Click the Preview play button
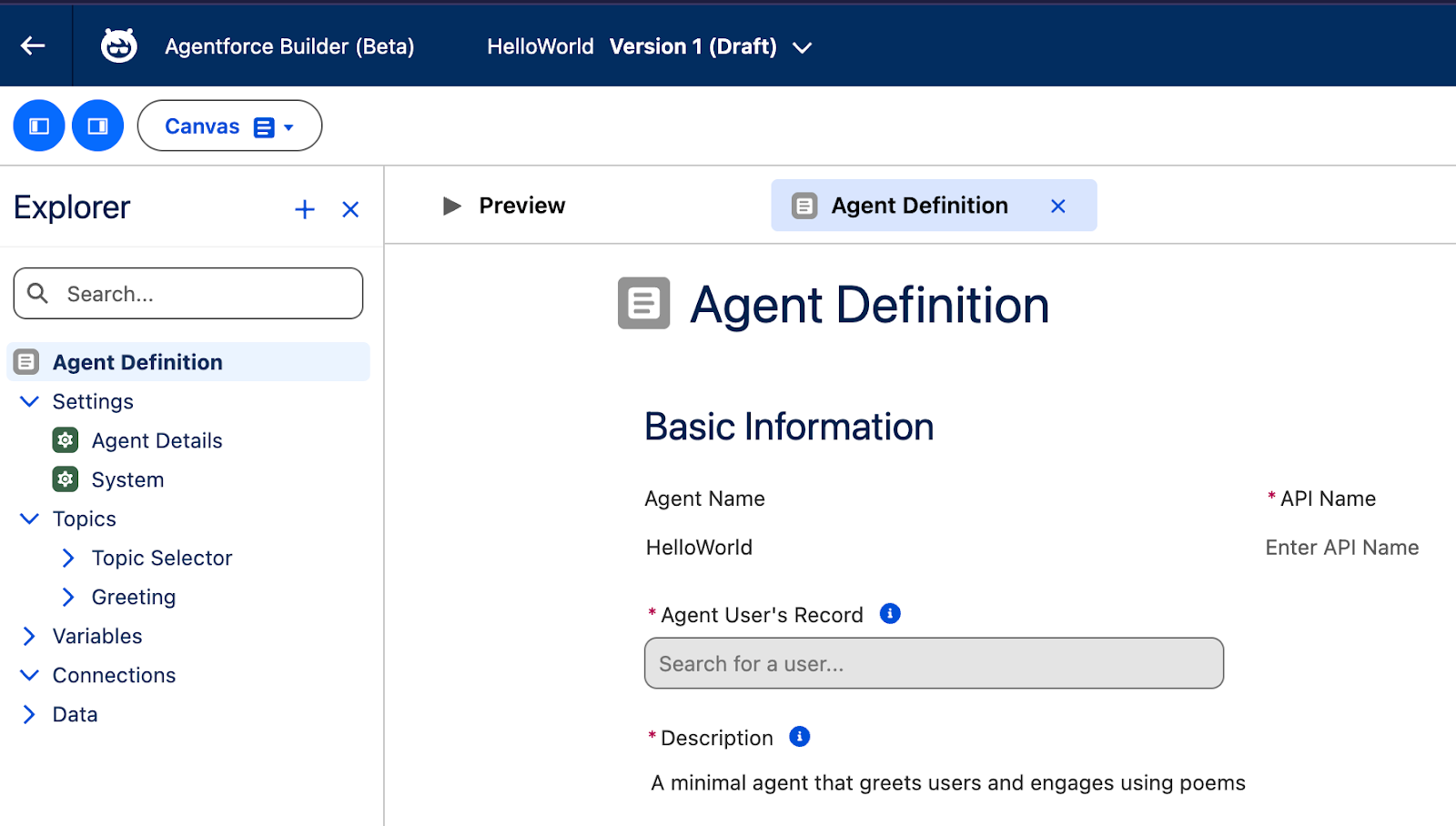This screenshot has height=826, width=1456. click(451, 206)
